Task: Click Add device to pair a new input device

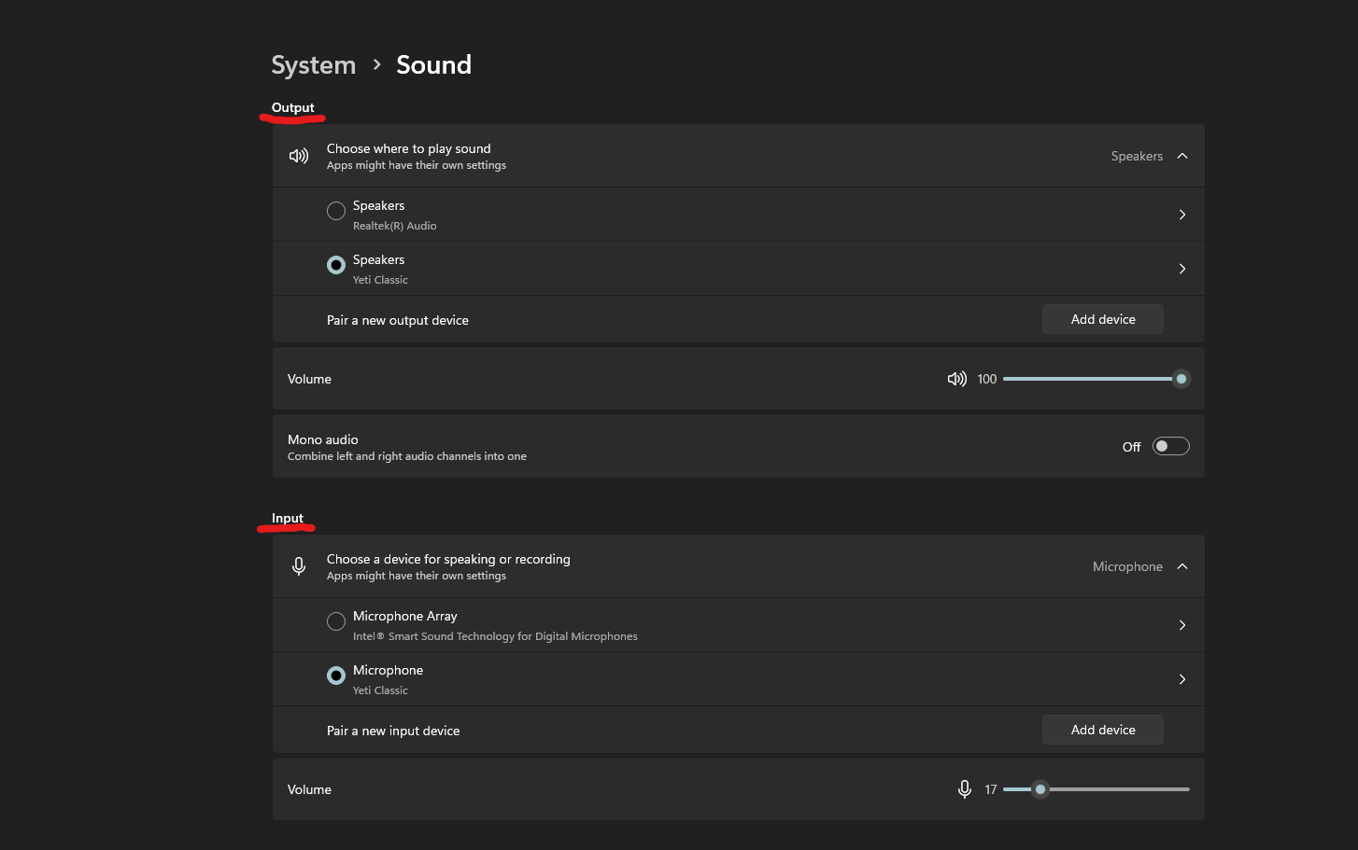Action: (x=1102, y=729)
